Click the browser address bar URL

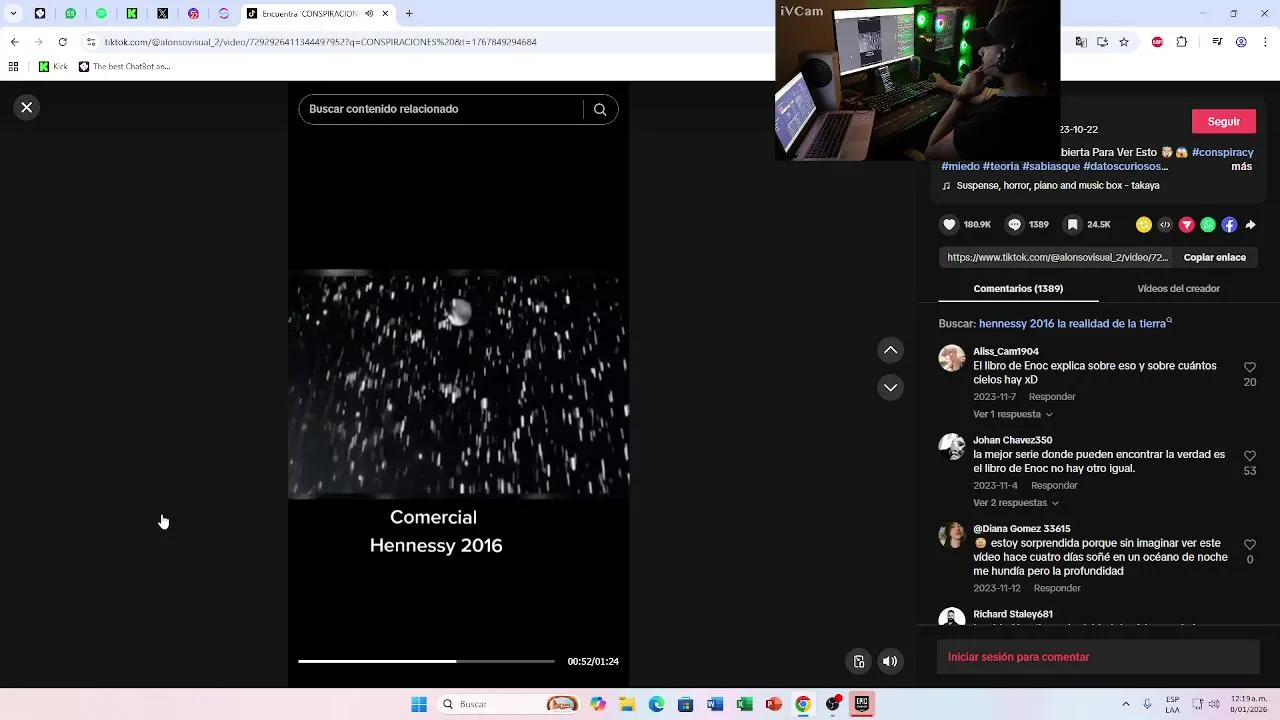320,42
